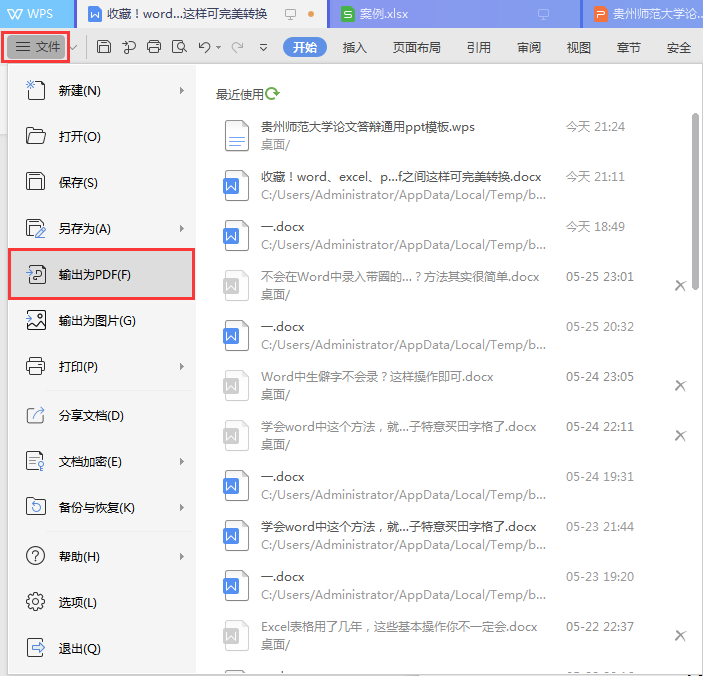Select 文档加密(E) menu item

pos(101,461)
